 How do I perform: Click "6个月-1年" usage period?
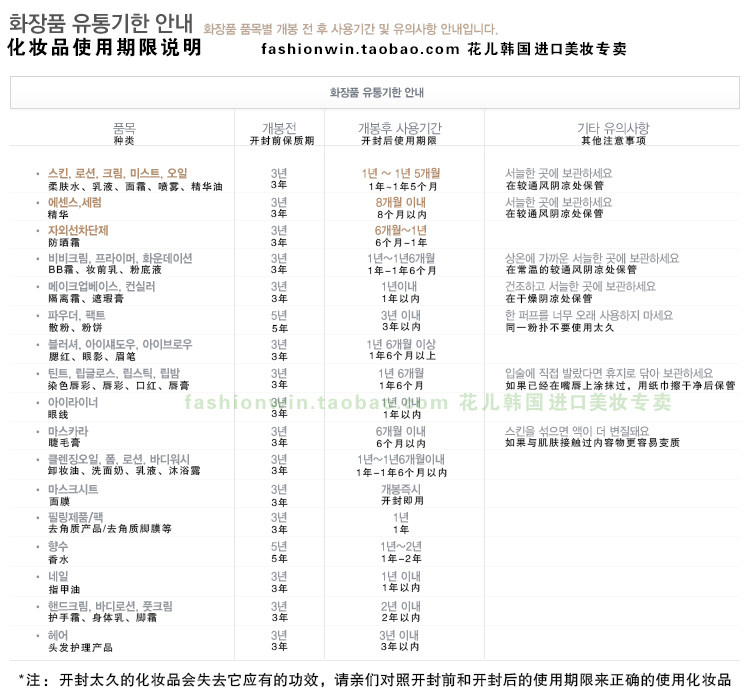tap(401, 243)
